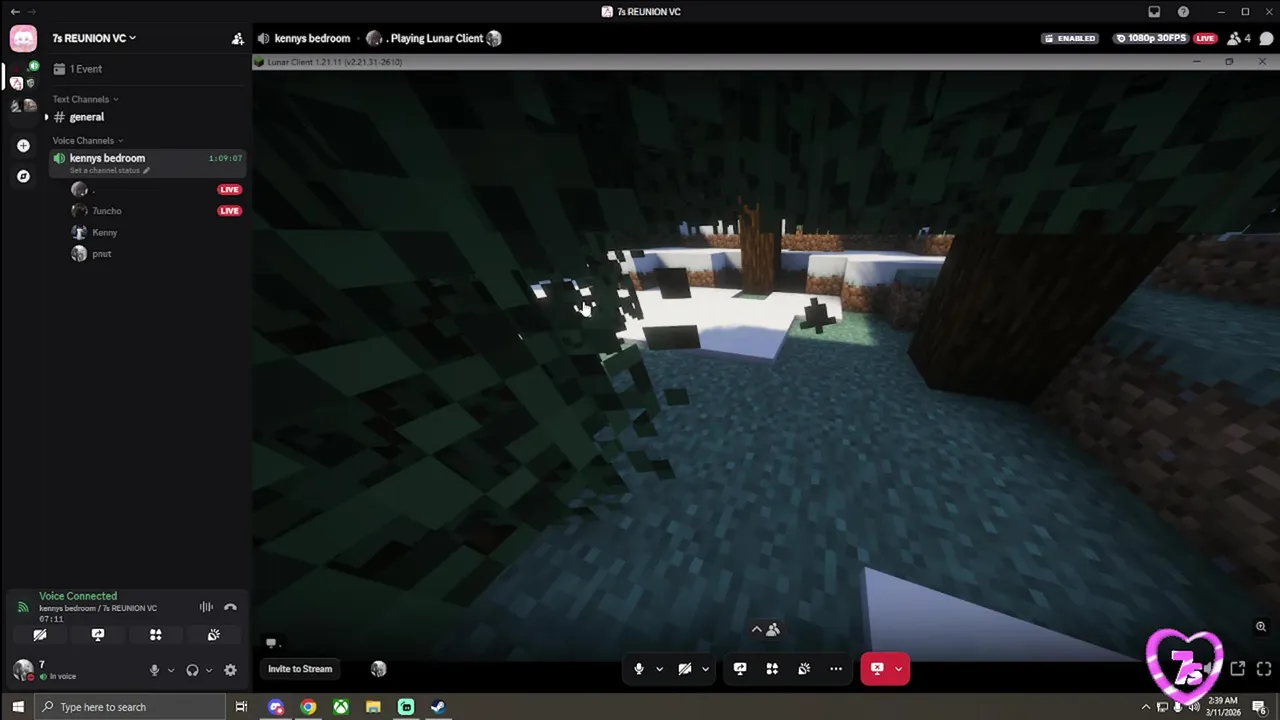
Task: Open More options three-dots in stream bar
Action: coord(836,669)
